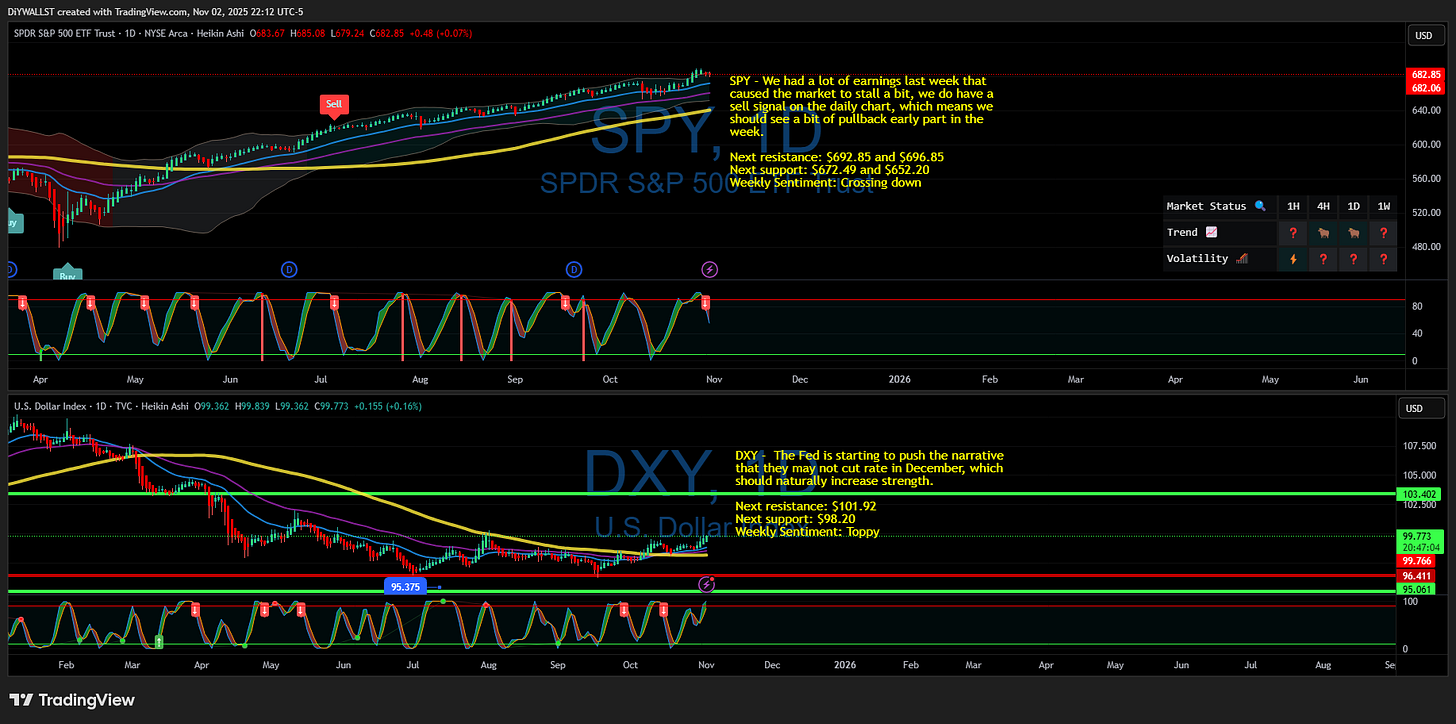Toggle the circled D dividend marker near September
The height and width of the screenshot is (724, 1456).
click(574, 269)
